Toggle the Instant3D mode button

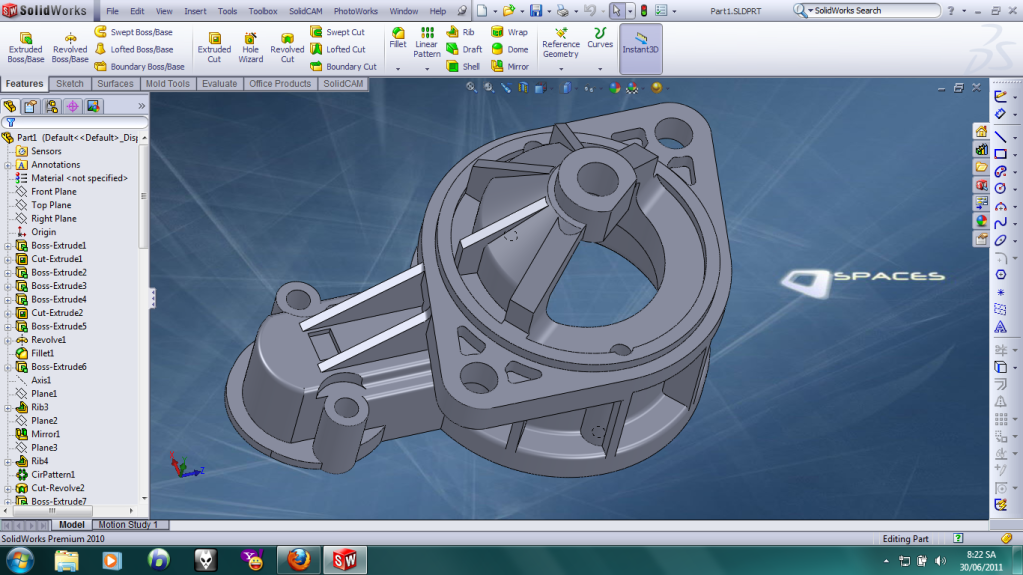click(x=641, y=48)
